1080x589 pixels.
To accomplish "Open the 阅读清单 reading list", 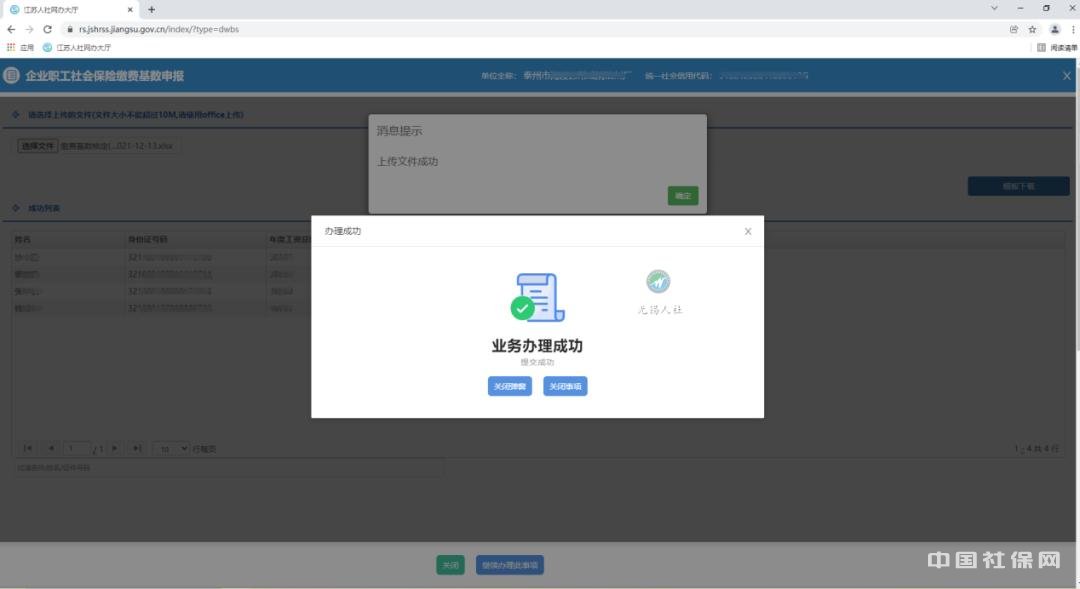I will click(1056, 47).
